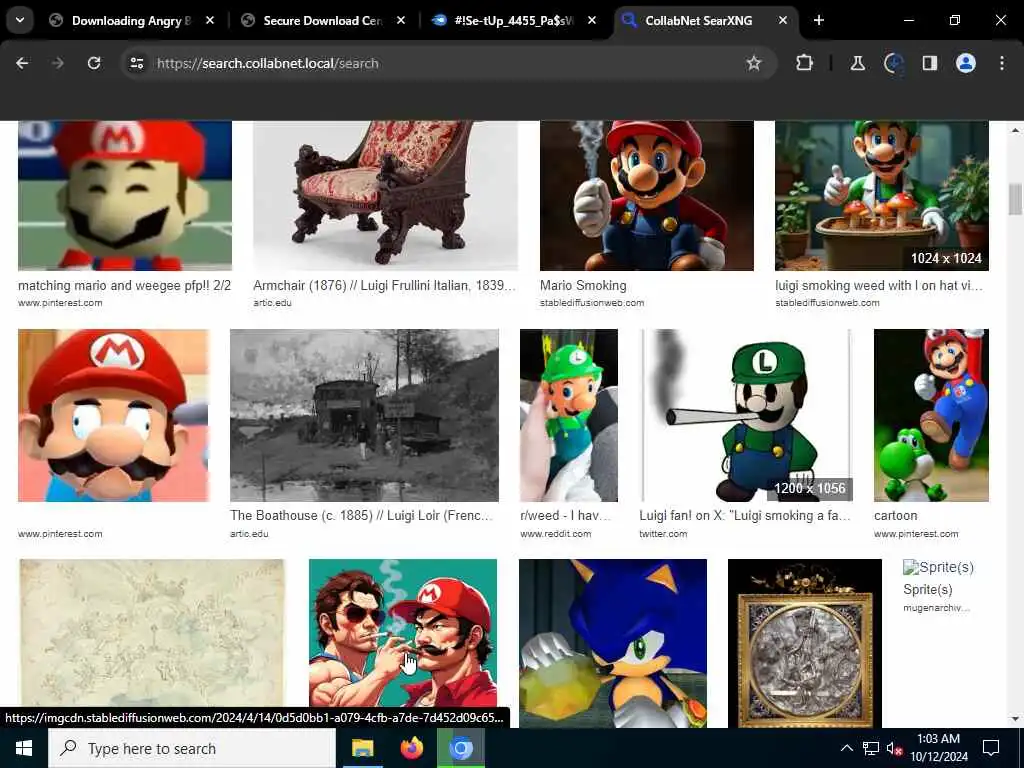
Task: Click 'luigi smoking weed with l on hat' title
Action: click(878, 285)
